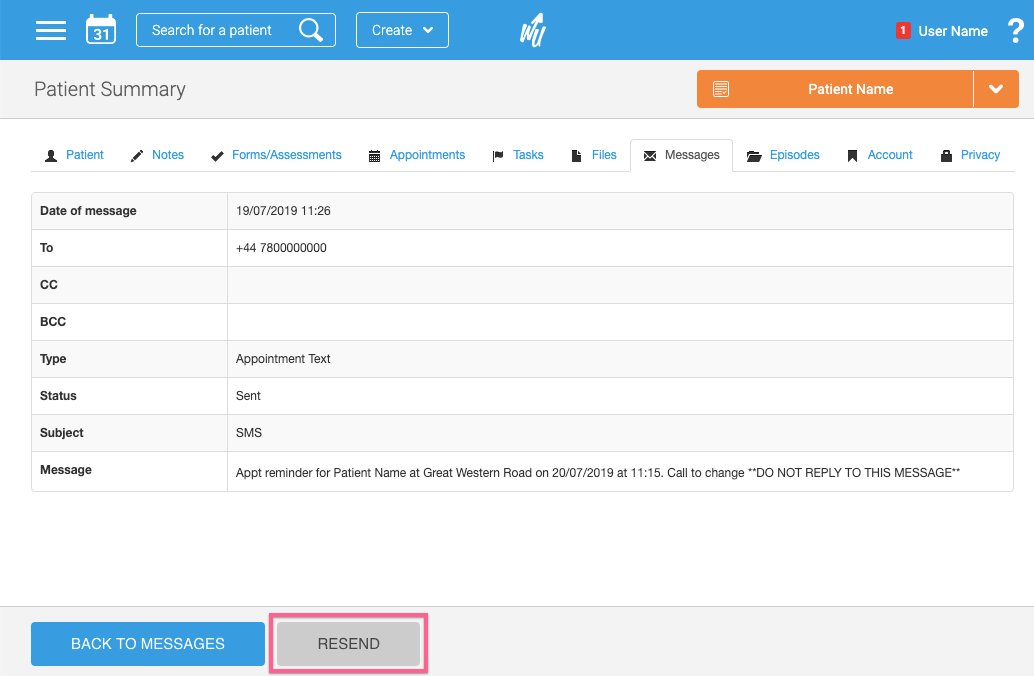
Task: Click the patient record icon on orange bar
Action: click(x=721, y=89)
